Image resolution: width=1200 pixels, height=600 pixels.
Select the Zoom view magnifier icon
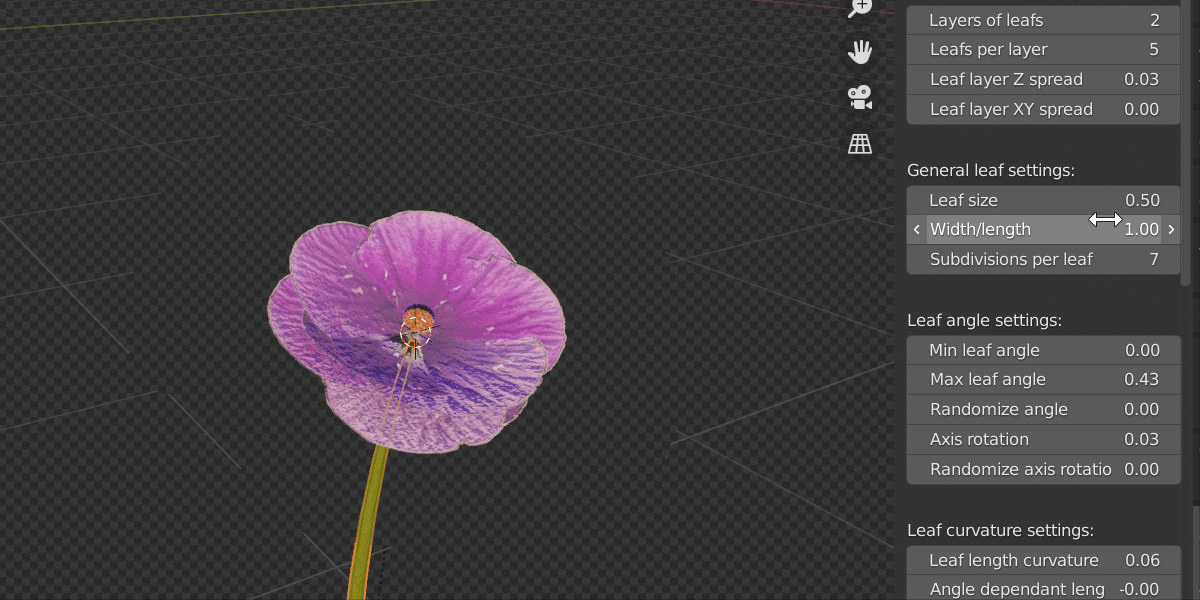(861, 8)
